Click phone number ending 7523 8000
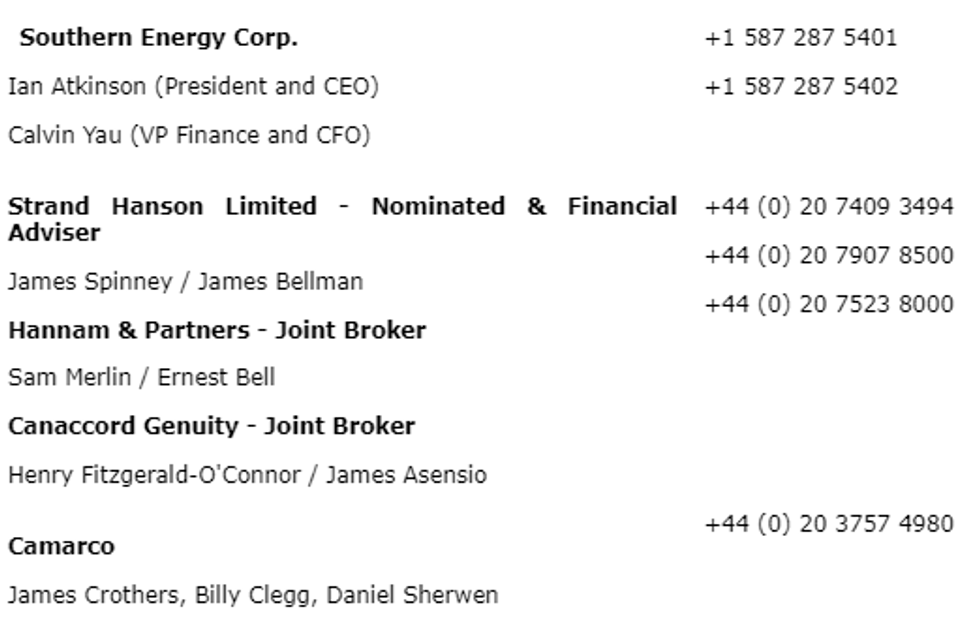The image size is (980, 618). pyautogui.click(x=829, y=304)
